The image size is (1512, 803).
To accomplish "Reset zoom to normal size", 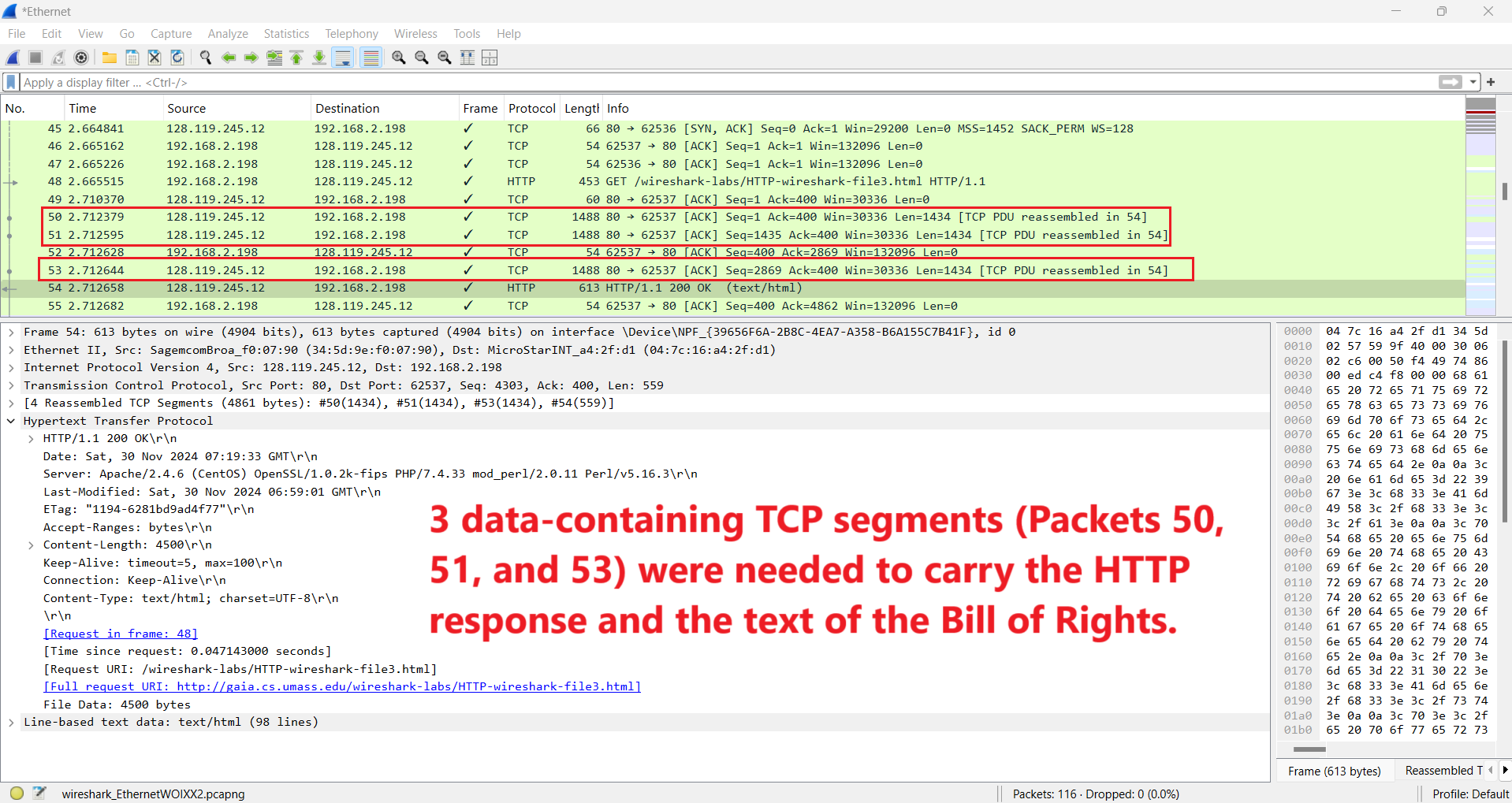I will tap(445, 58).
